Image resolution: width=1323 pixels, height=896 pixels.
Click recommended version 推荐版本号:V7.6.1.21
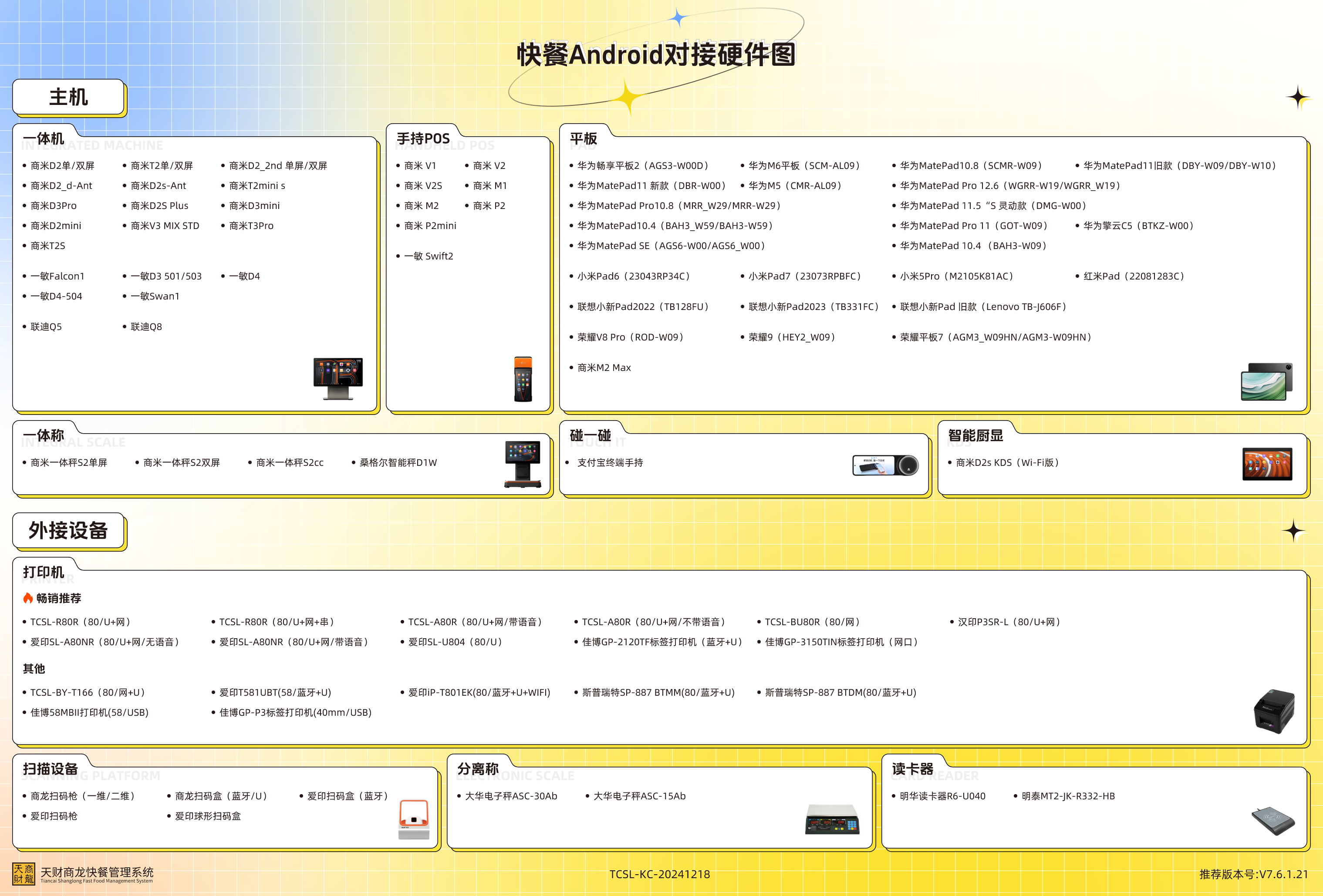1254,874
